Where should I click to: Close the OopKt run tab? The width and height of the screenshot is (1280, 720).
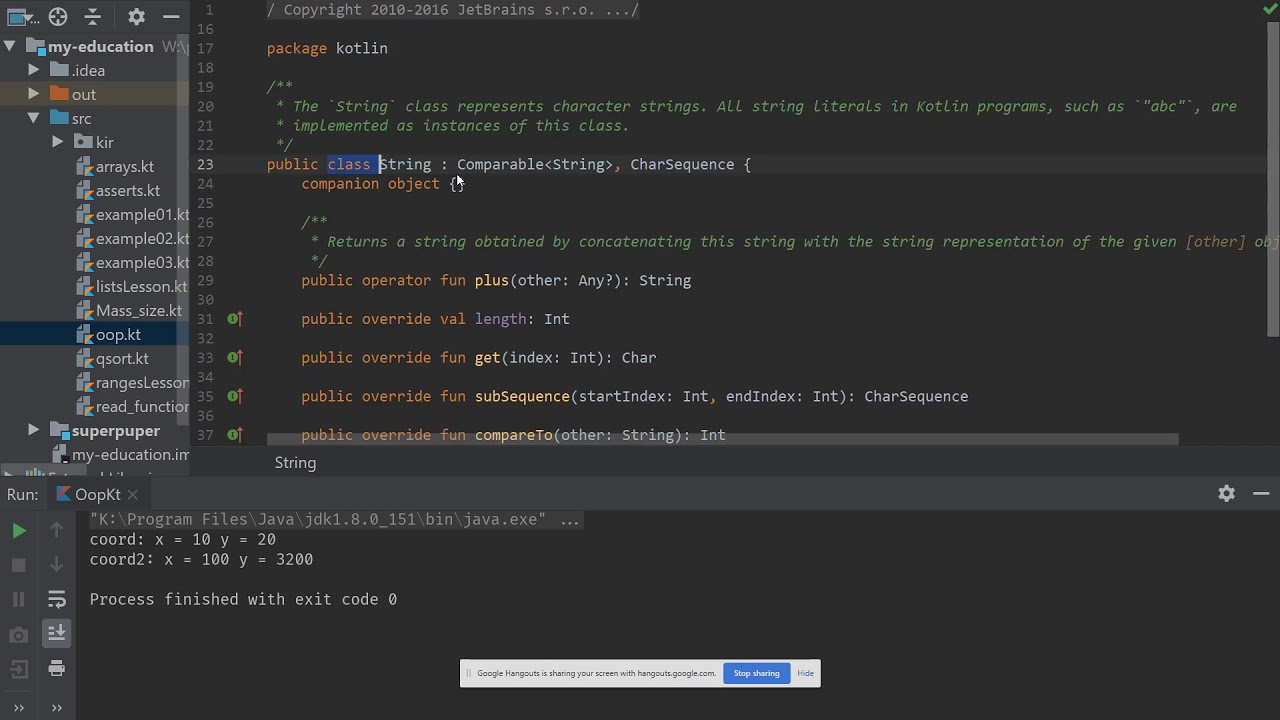coord(132,494)
